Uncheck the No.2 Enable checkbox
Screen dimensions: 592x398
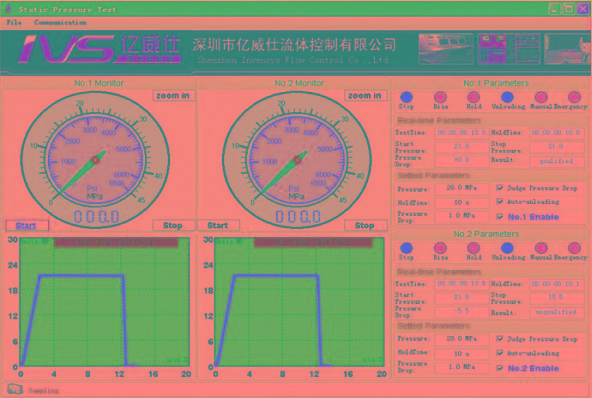click(x=500, y=368)
